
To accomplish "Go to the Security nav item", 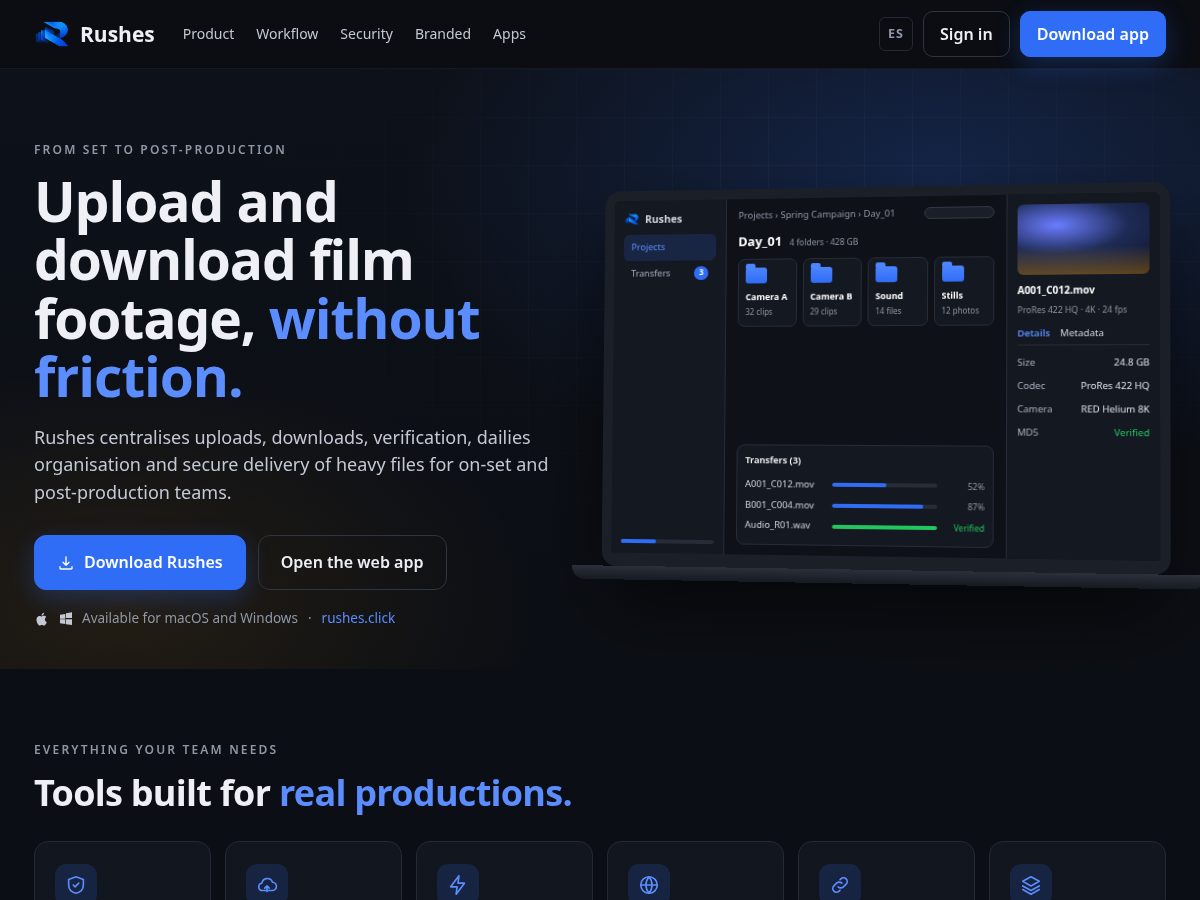I will [x=366, y=34].
